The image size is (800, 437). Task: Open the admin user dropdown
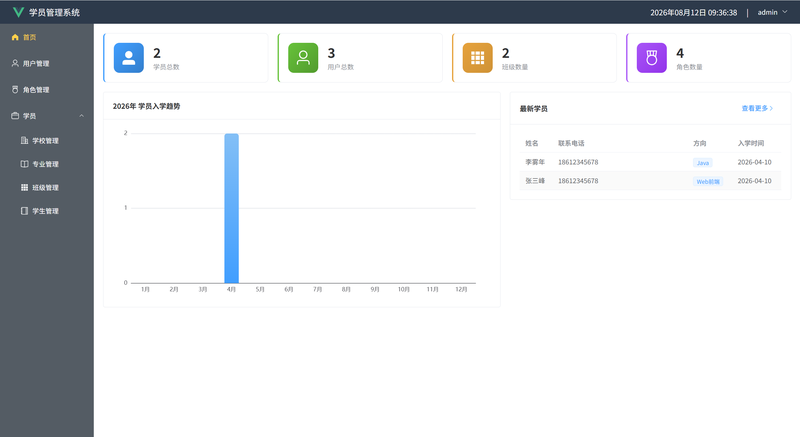[x=772, y=12]
